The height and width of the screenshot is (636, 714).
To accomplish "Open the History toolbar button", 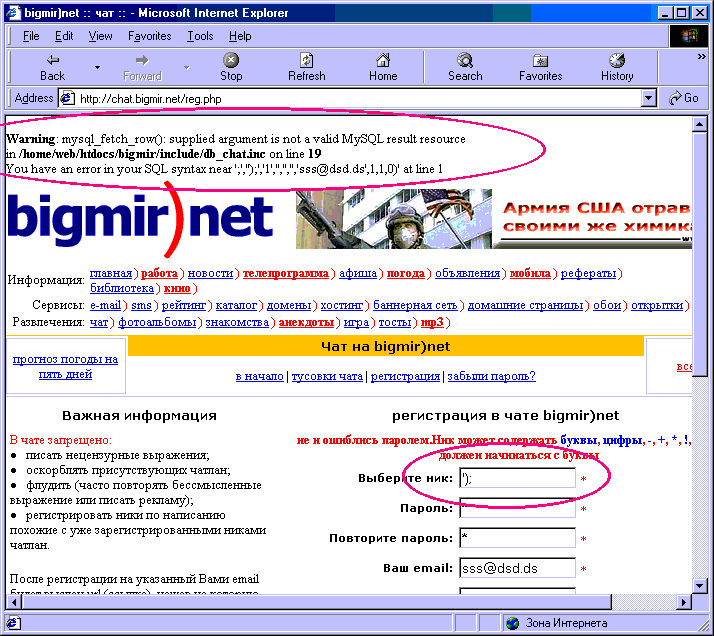I will [617, 67].
